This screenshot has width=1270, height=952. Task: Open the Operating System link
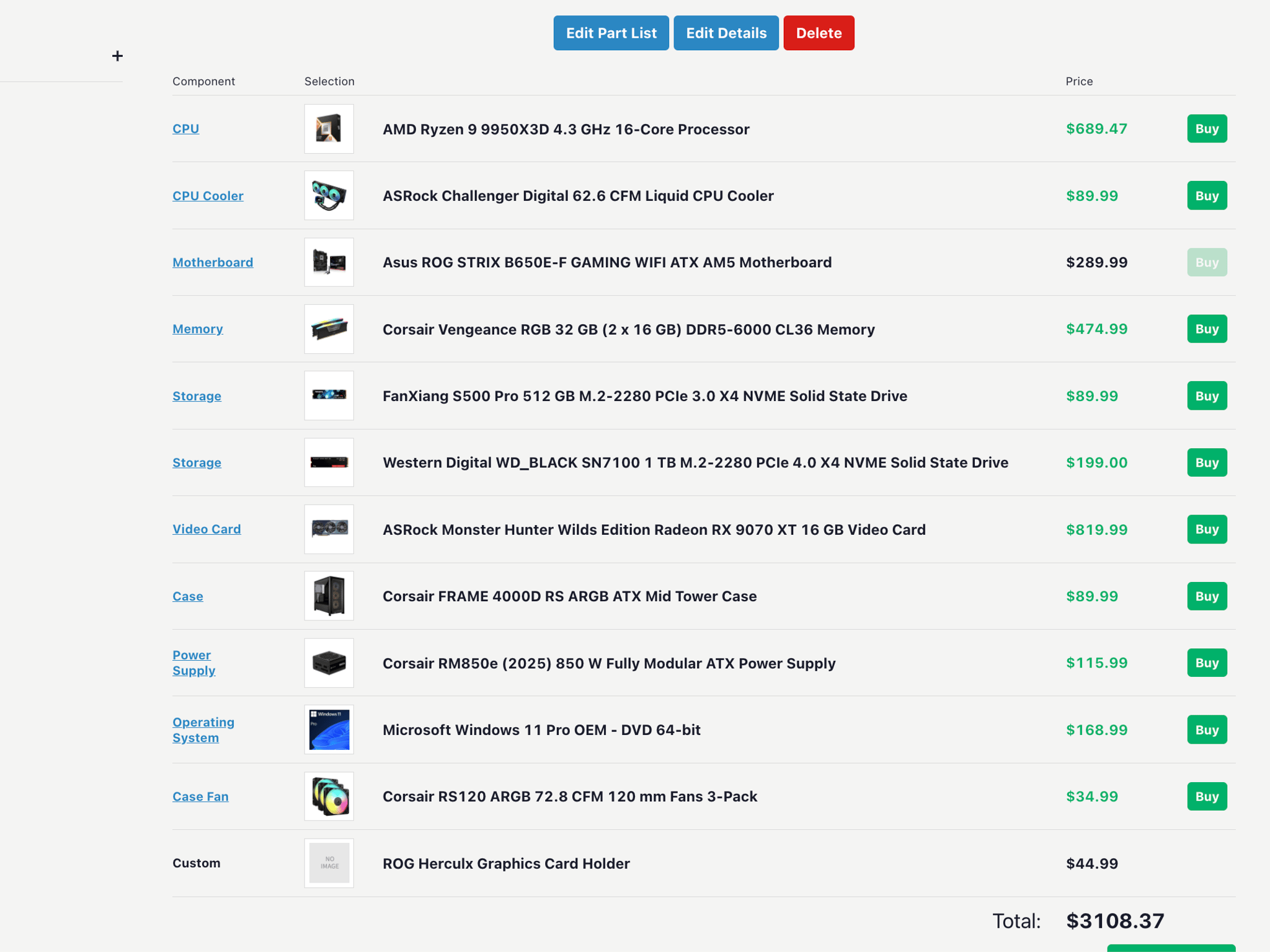coord(203,729)
